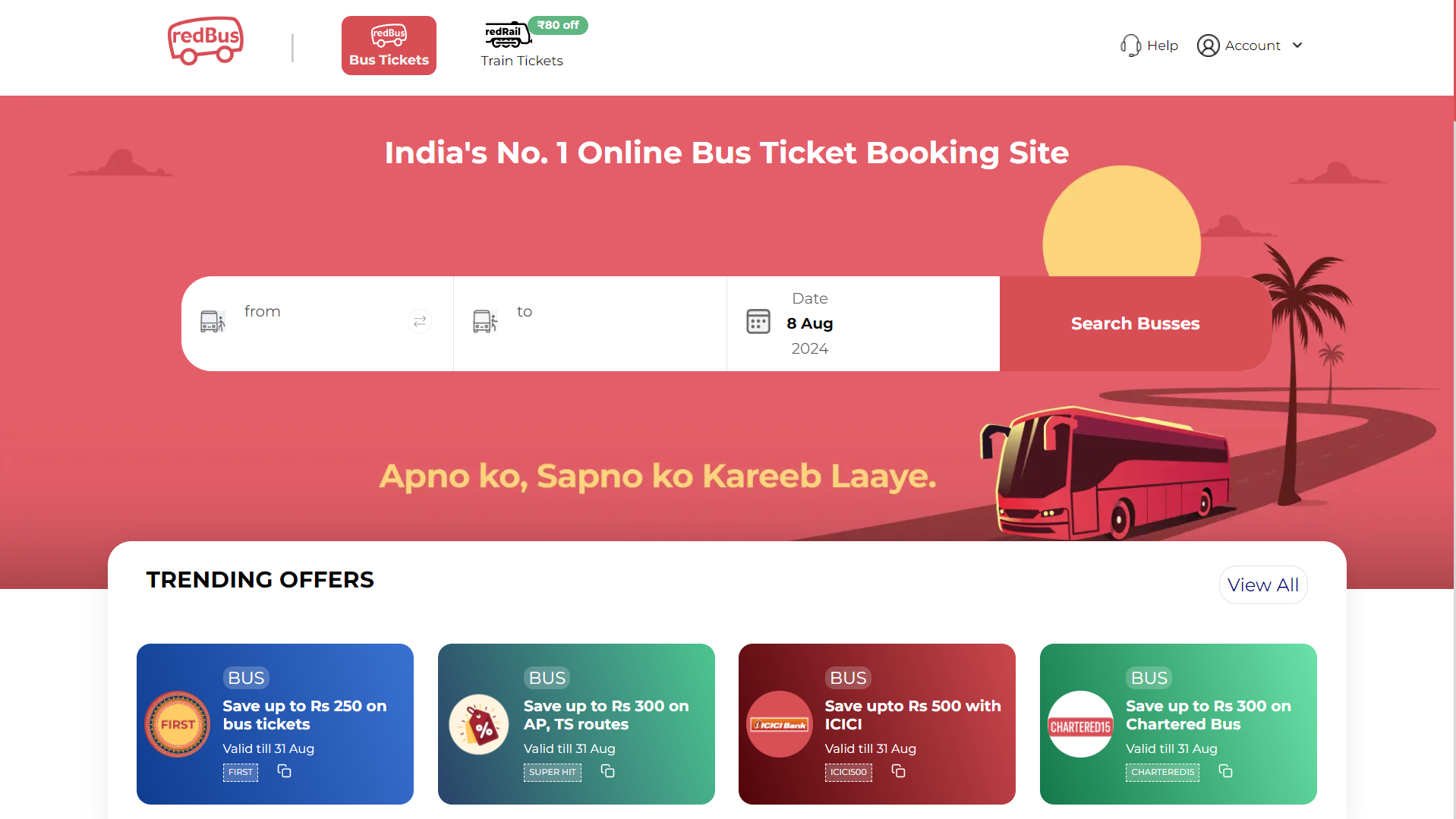Copy the SUPER HIT coupon code

607,771
